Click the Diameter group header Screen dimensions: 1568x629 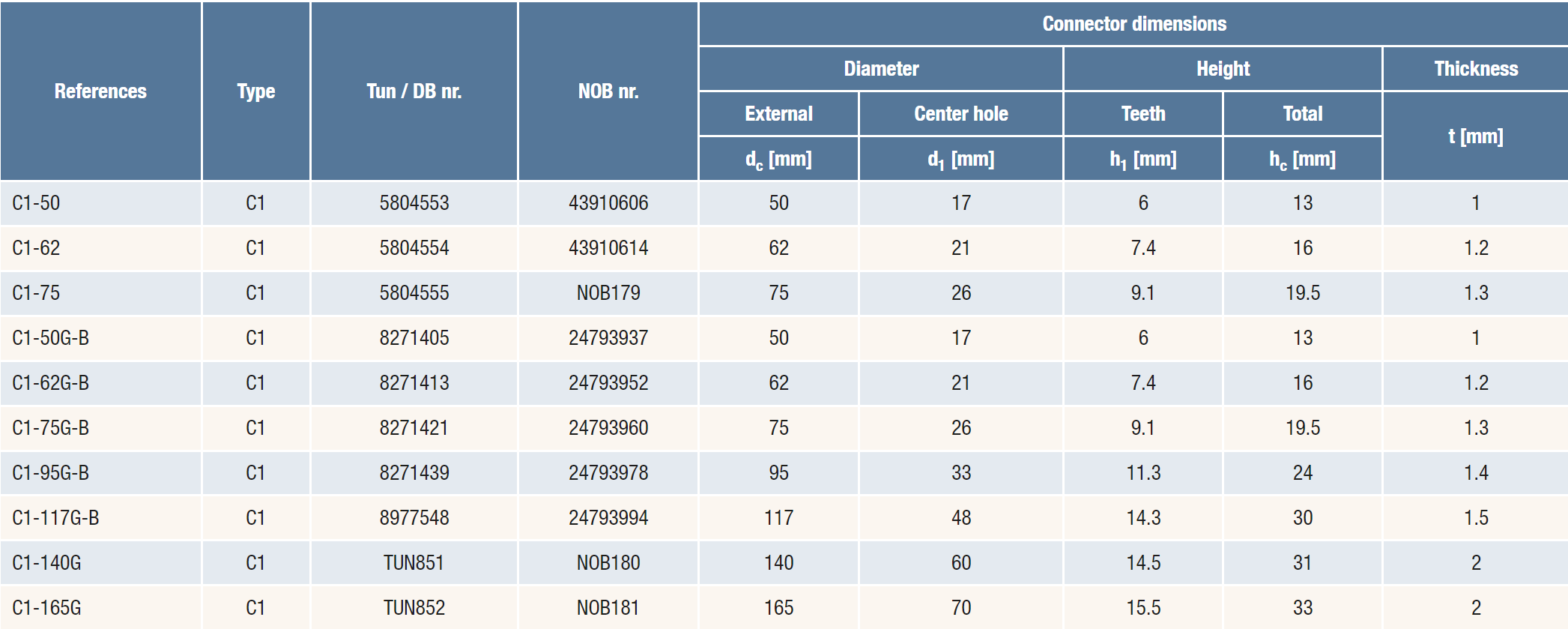click(x=881, y=69)
